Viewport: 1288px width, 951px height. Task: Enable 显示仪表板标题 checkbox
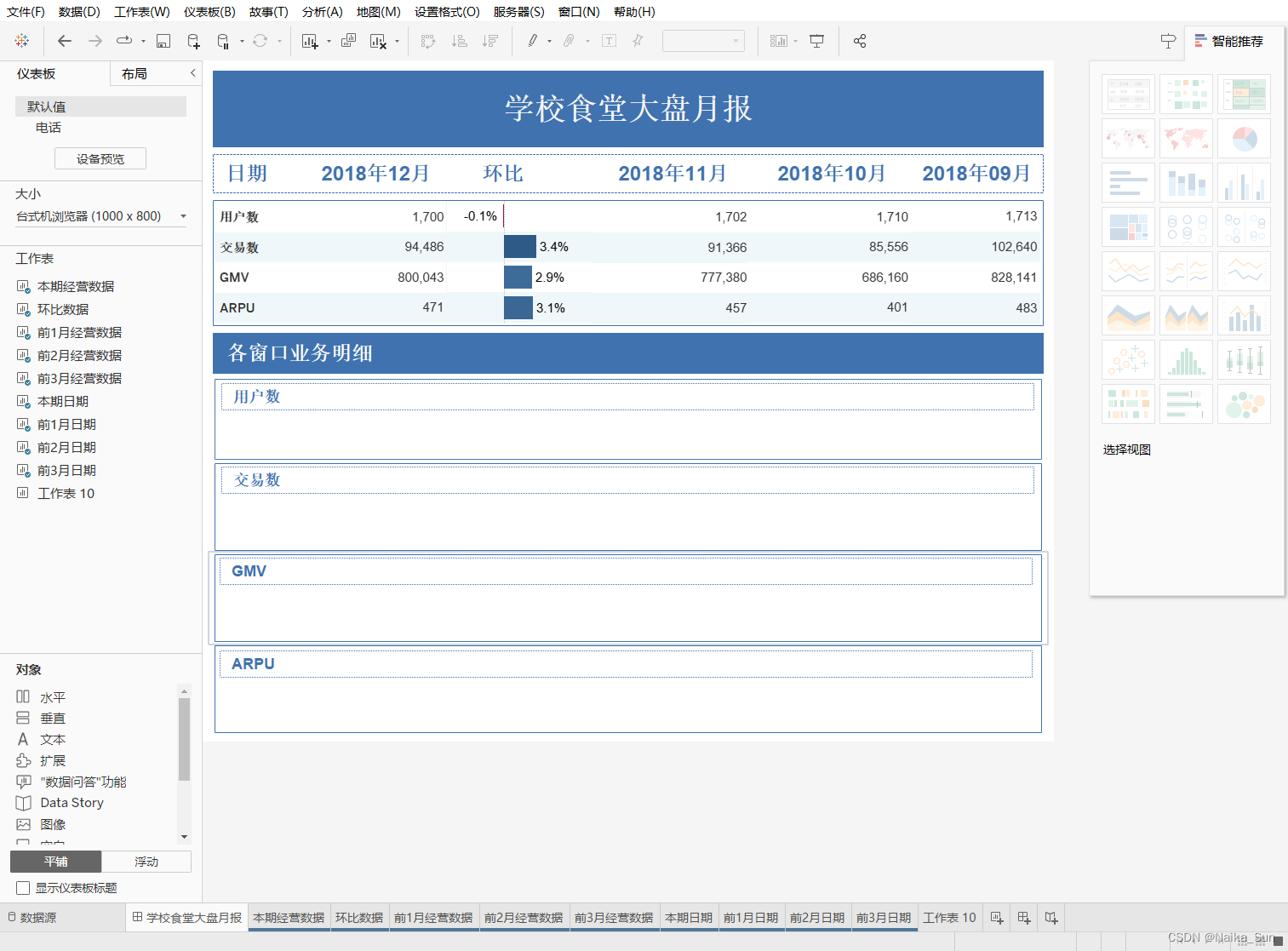(23, 888)
